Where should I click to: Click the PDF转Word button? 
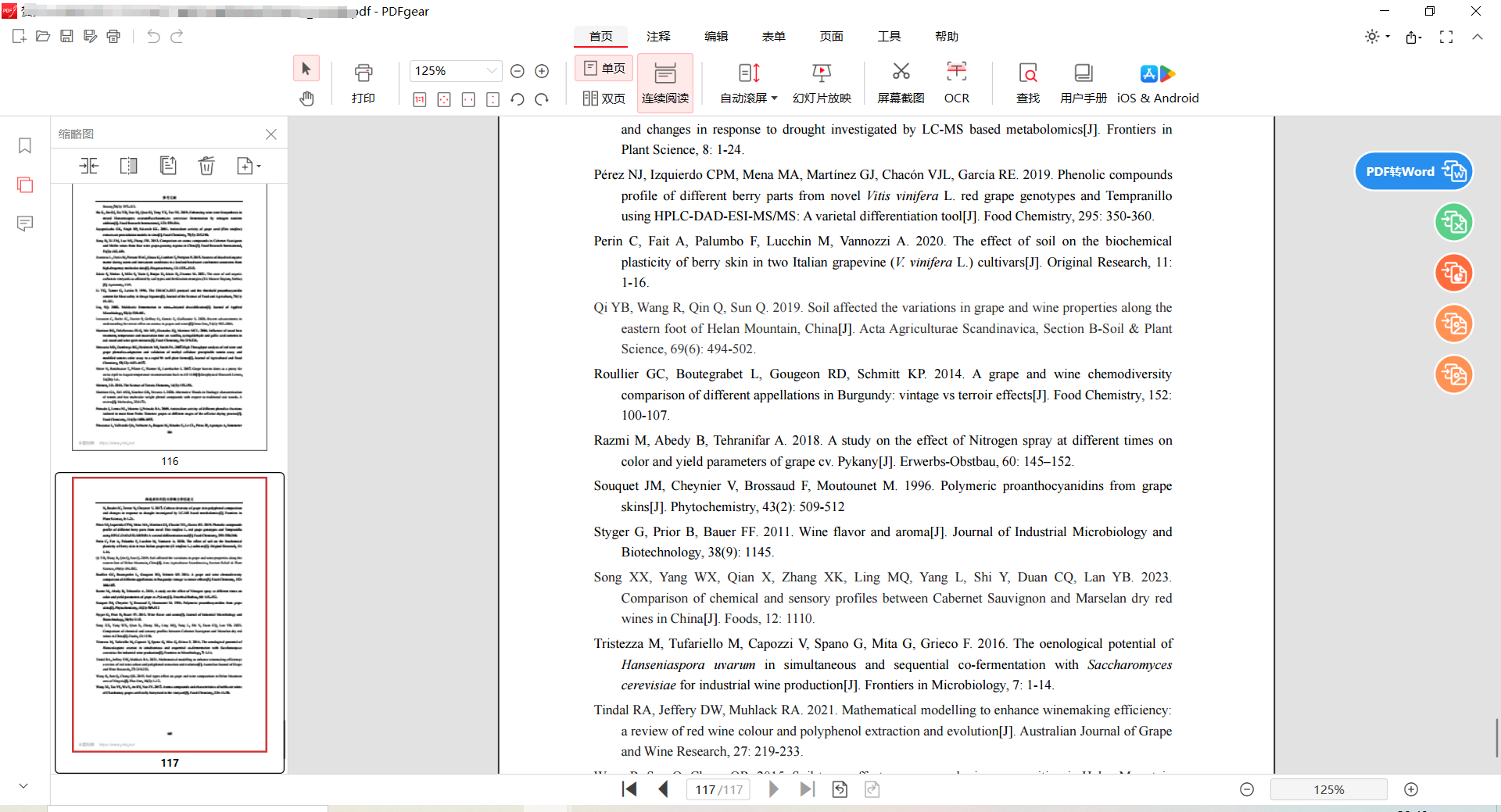[x=1413, y=171]
